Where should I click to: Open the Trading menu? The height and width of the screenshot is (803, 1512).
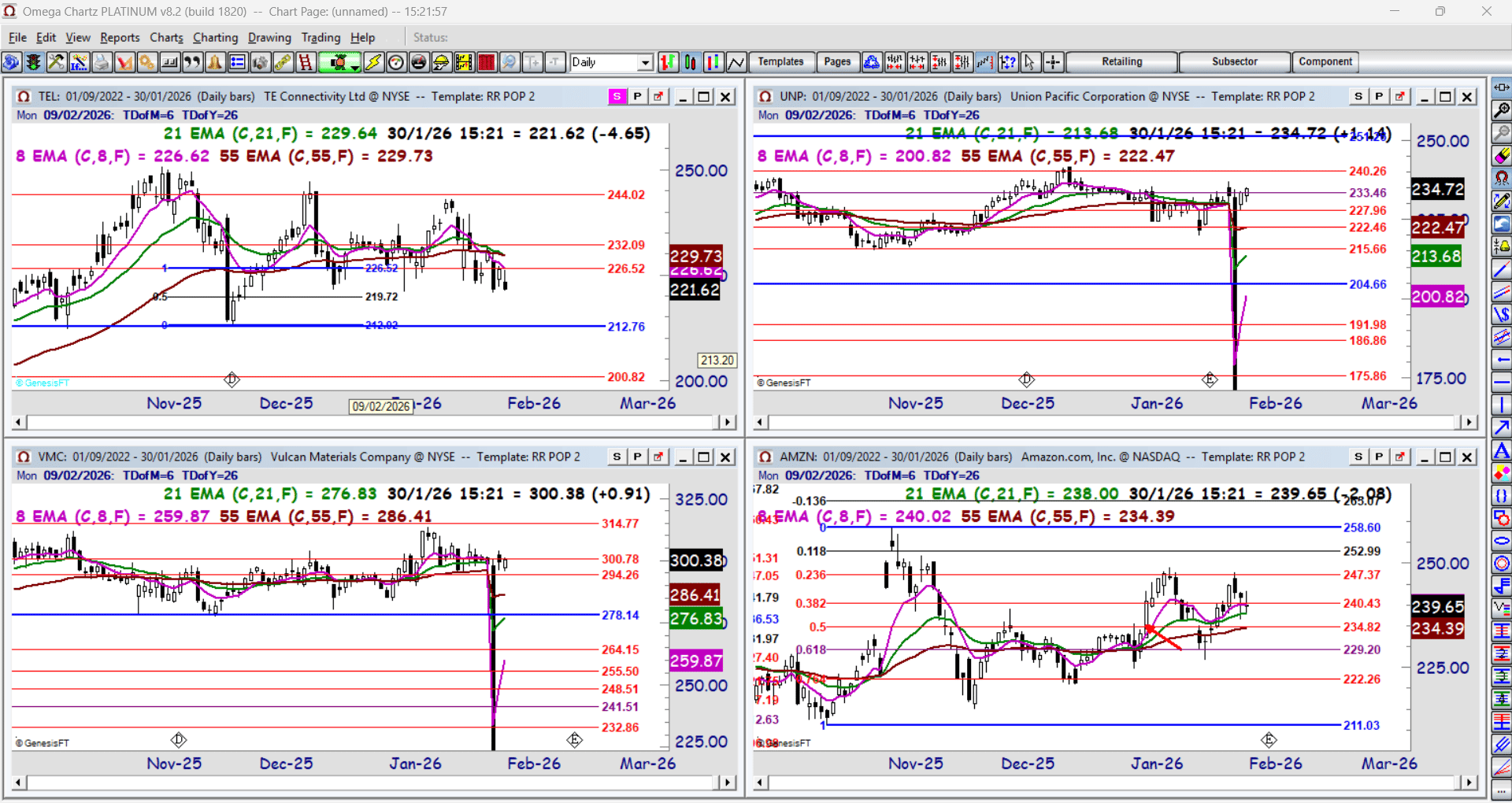tap(321, 37)
